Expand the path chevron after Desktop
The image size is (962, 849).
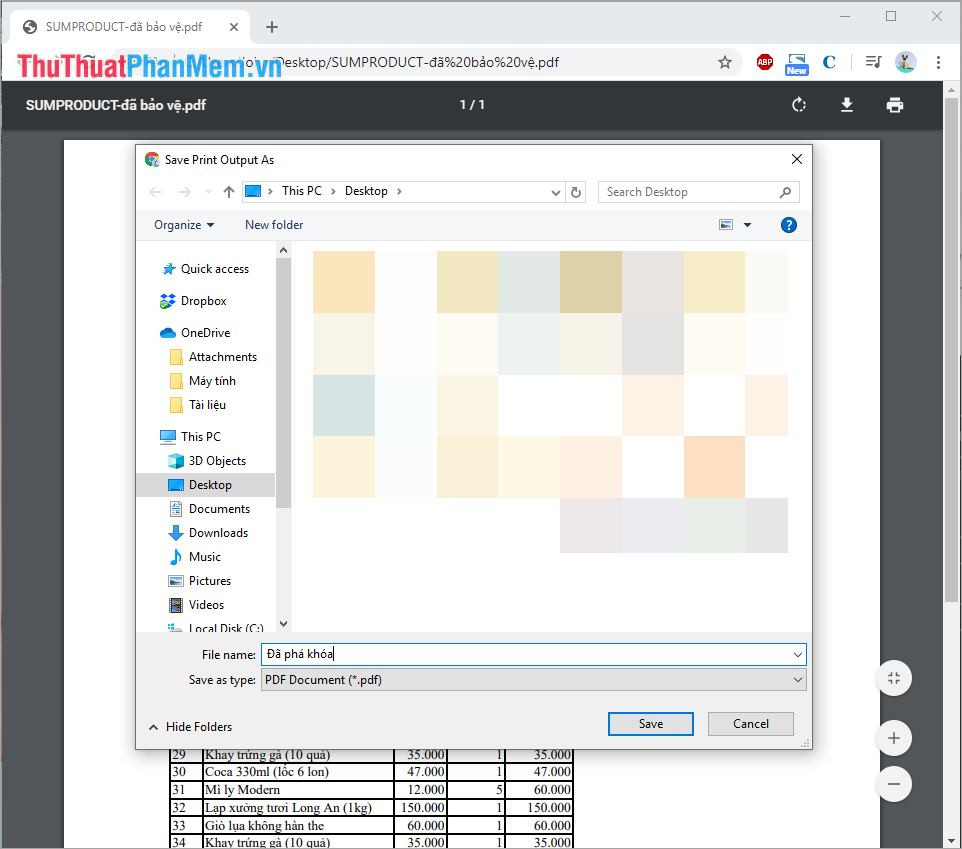pyautogui.click(x=399, y=191)
